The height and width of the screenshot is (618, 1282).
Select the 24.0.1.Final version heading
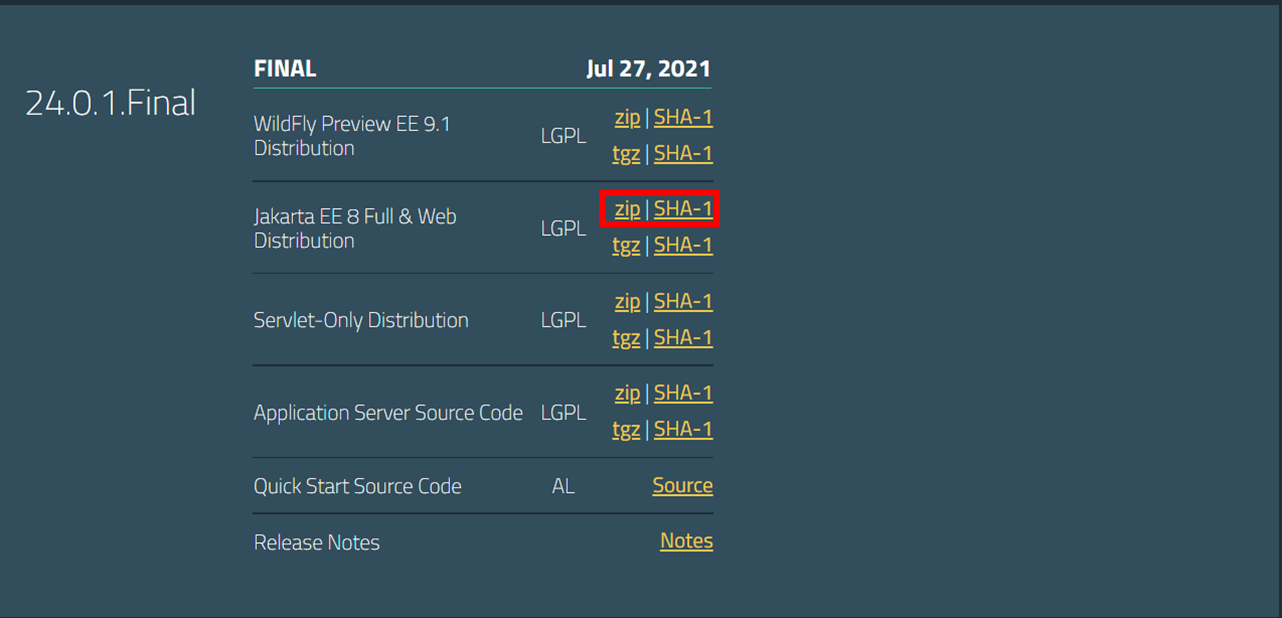click(110, 104)
